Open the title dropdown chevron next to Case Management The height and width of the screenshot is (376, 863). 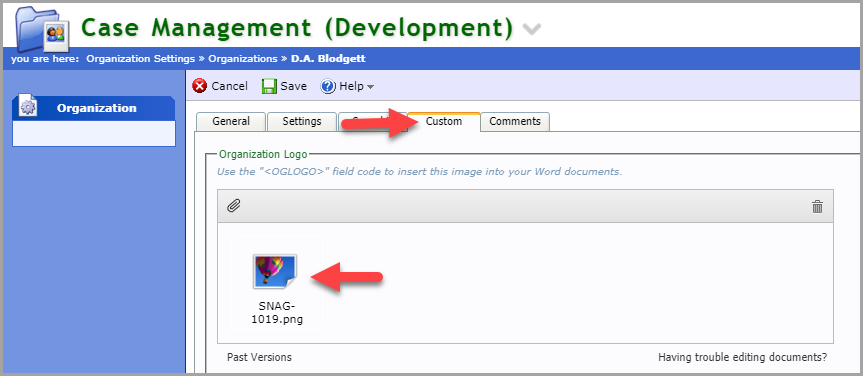532,29
